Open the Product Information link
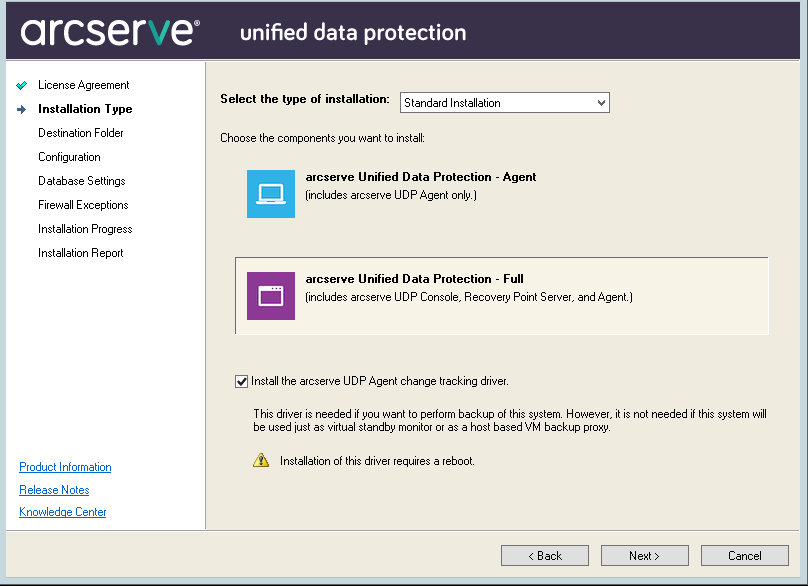This screenshot has width=808, height=586. click(x=65, y=467)
